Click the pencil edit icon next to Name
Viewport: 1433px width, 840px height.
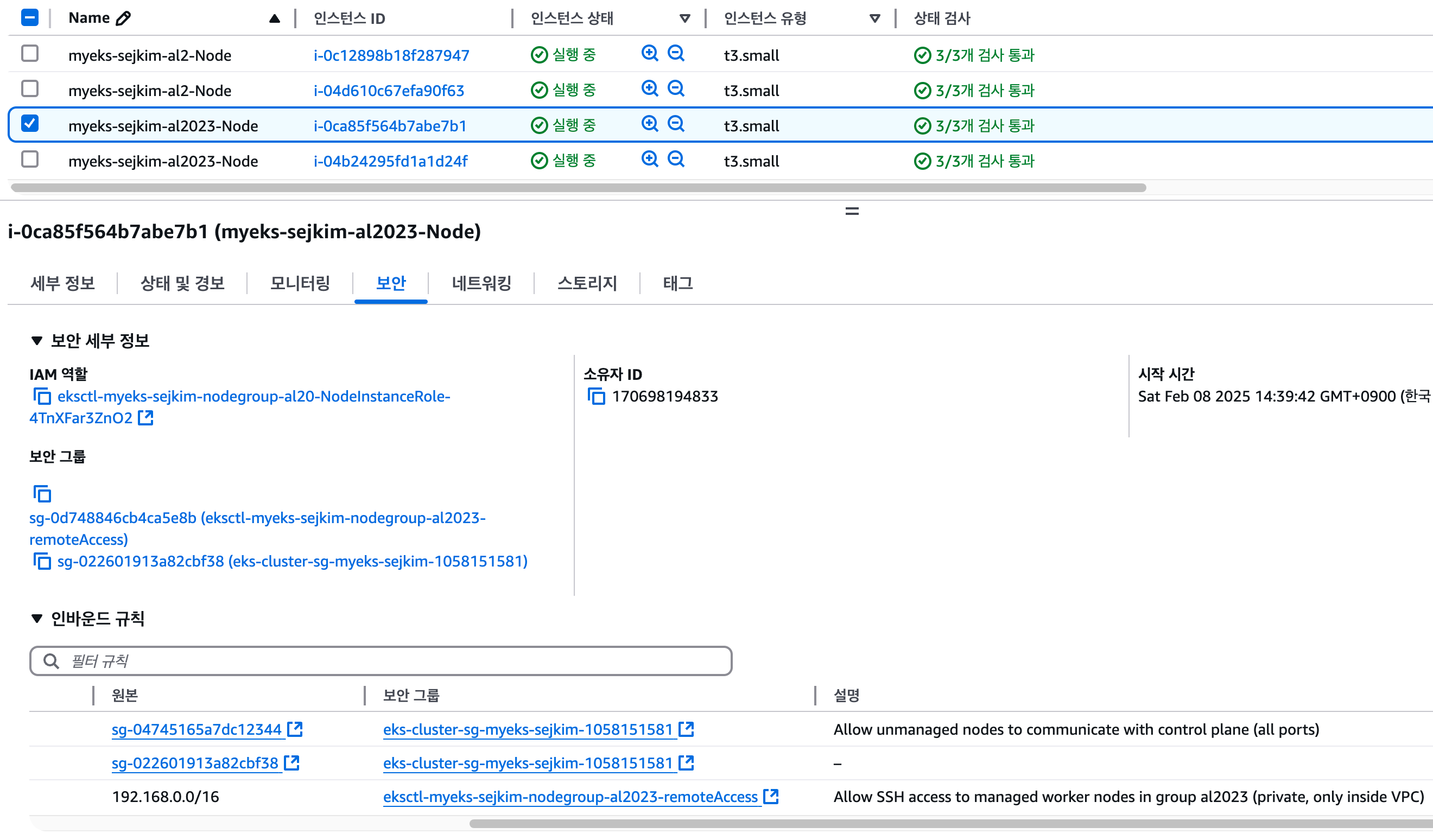click(x=123, y=18)
